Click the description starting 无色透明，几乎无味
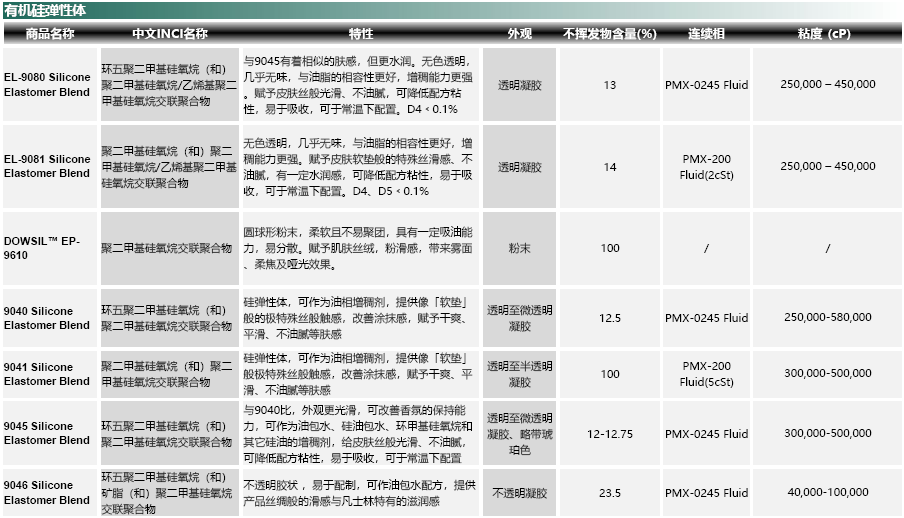Screen dimensions: 904x518 [360, 166]
